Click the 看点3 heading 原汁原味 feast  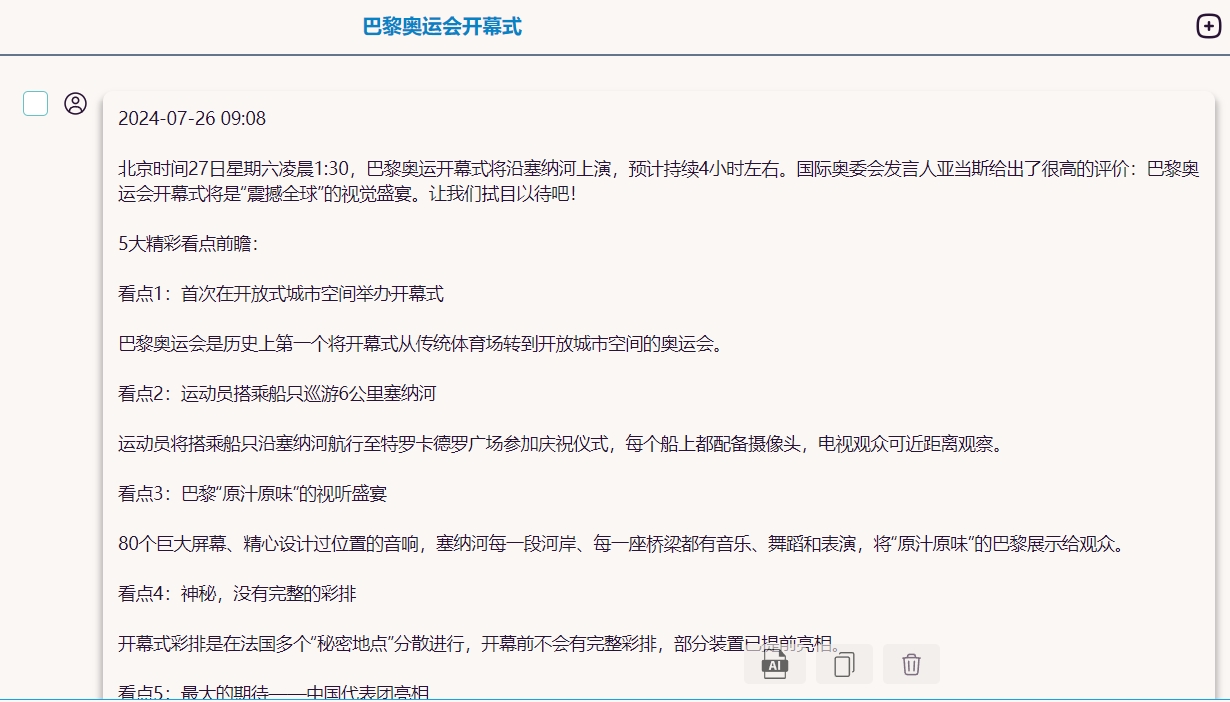[x=252, y=494]
